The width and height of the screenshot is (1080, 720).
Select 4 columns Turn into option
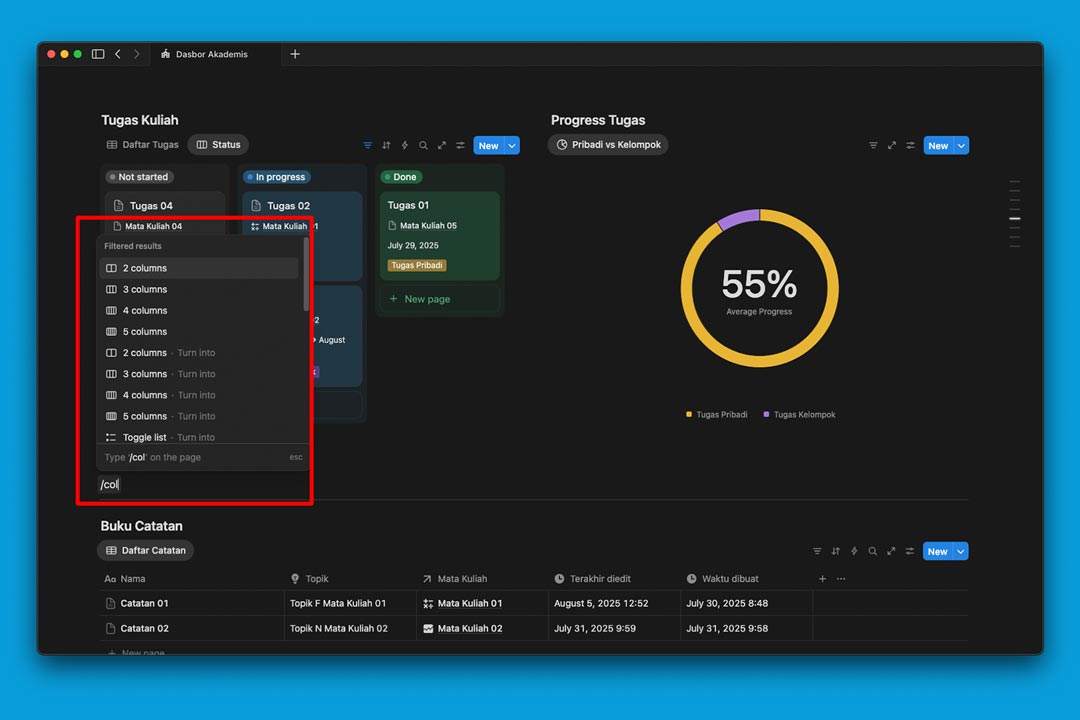coord(199,395)
